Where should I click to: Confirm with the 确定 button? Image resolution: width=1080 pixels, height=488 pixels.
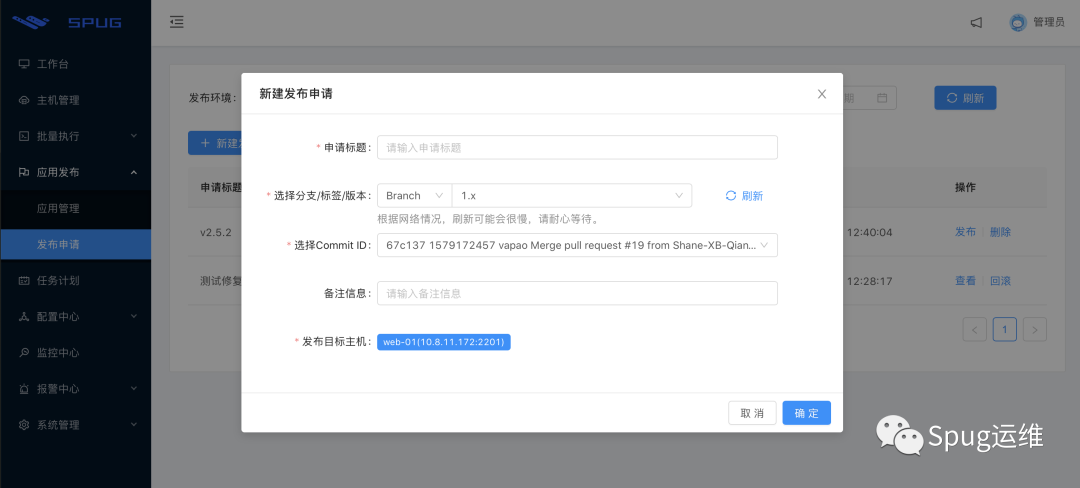click(x=807, y=413)
